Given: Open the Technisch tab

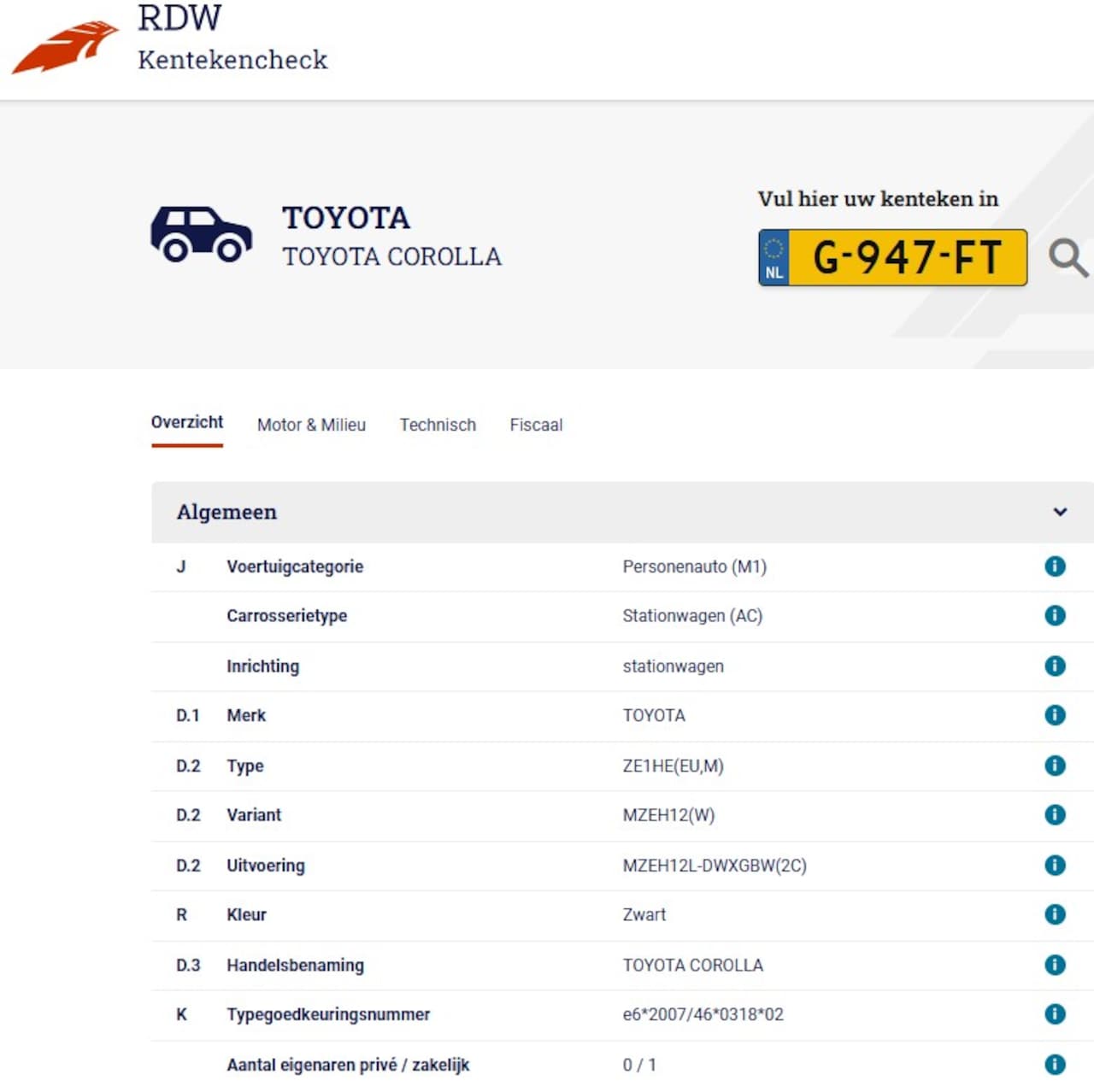Looking at the screenshot, I should pyautogui.click(x=438, y=425).
